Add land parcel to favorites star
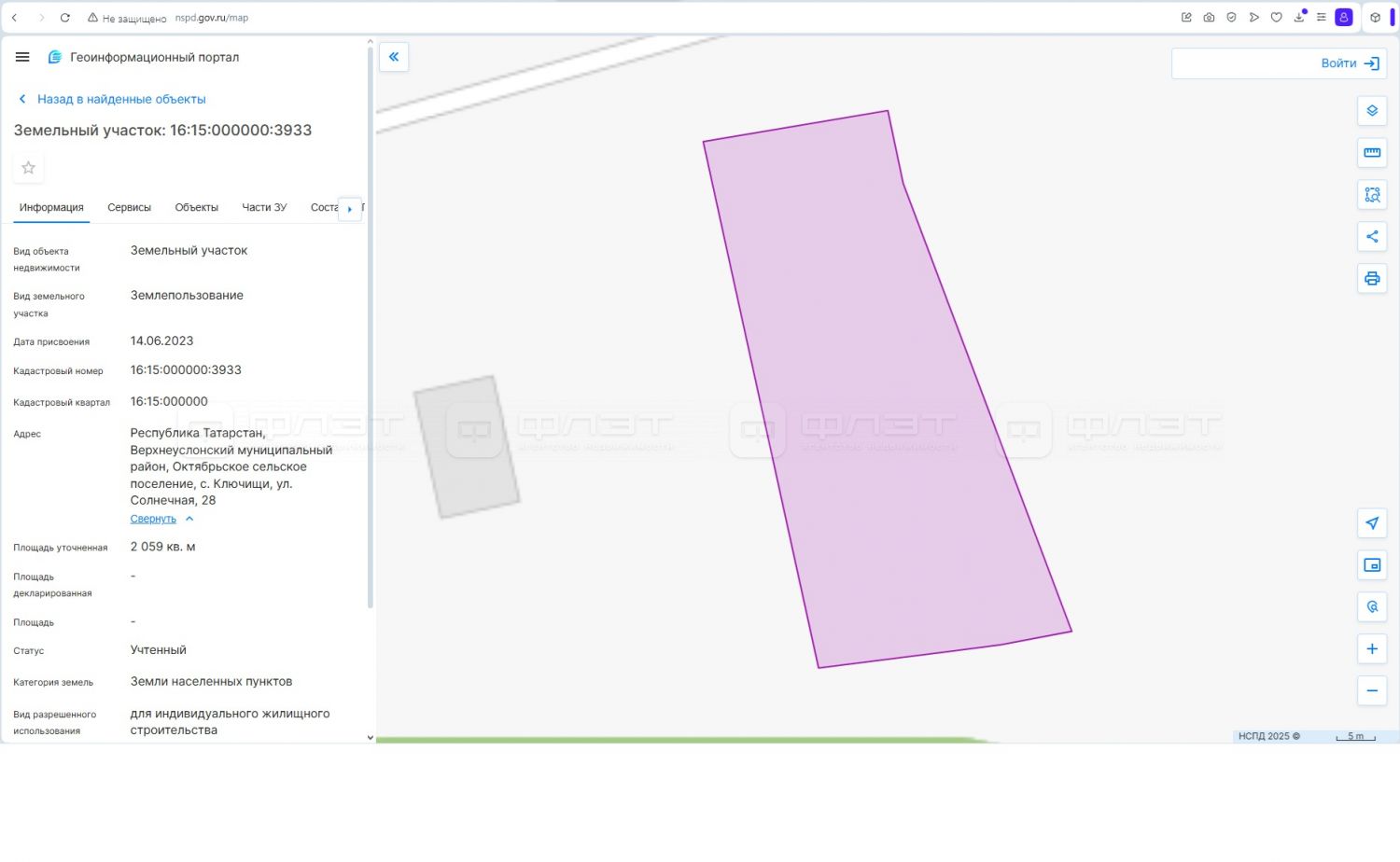This screenshot has width=1400, height=862. point(29,168)
